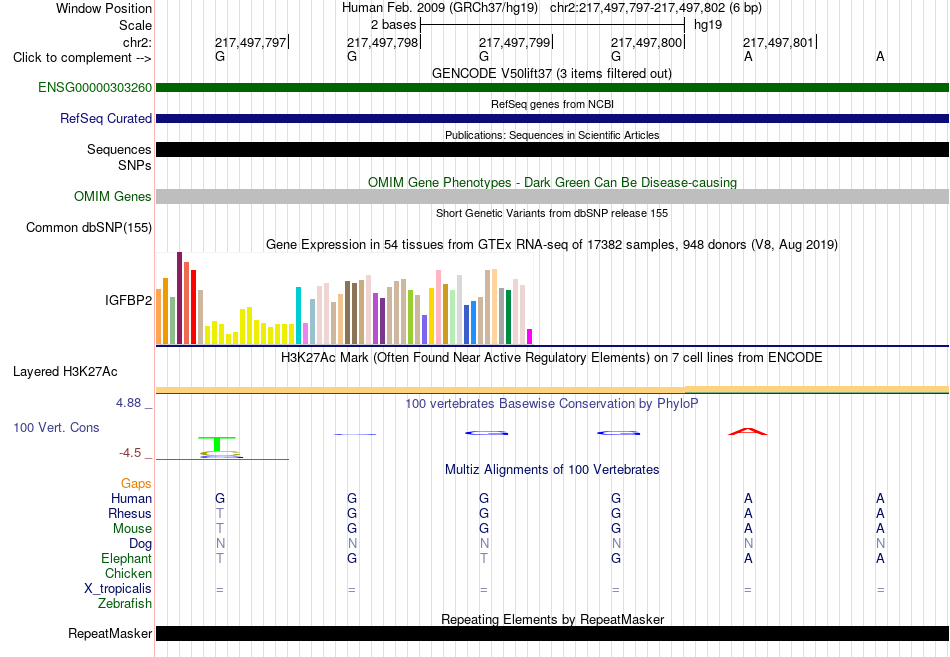Select the Rhesus species row label
This screenshot has width=950, height=657.
coord(130,513)
